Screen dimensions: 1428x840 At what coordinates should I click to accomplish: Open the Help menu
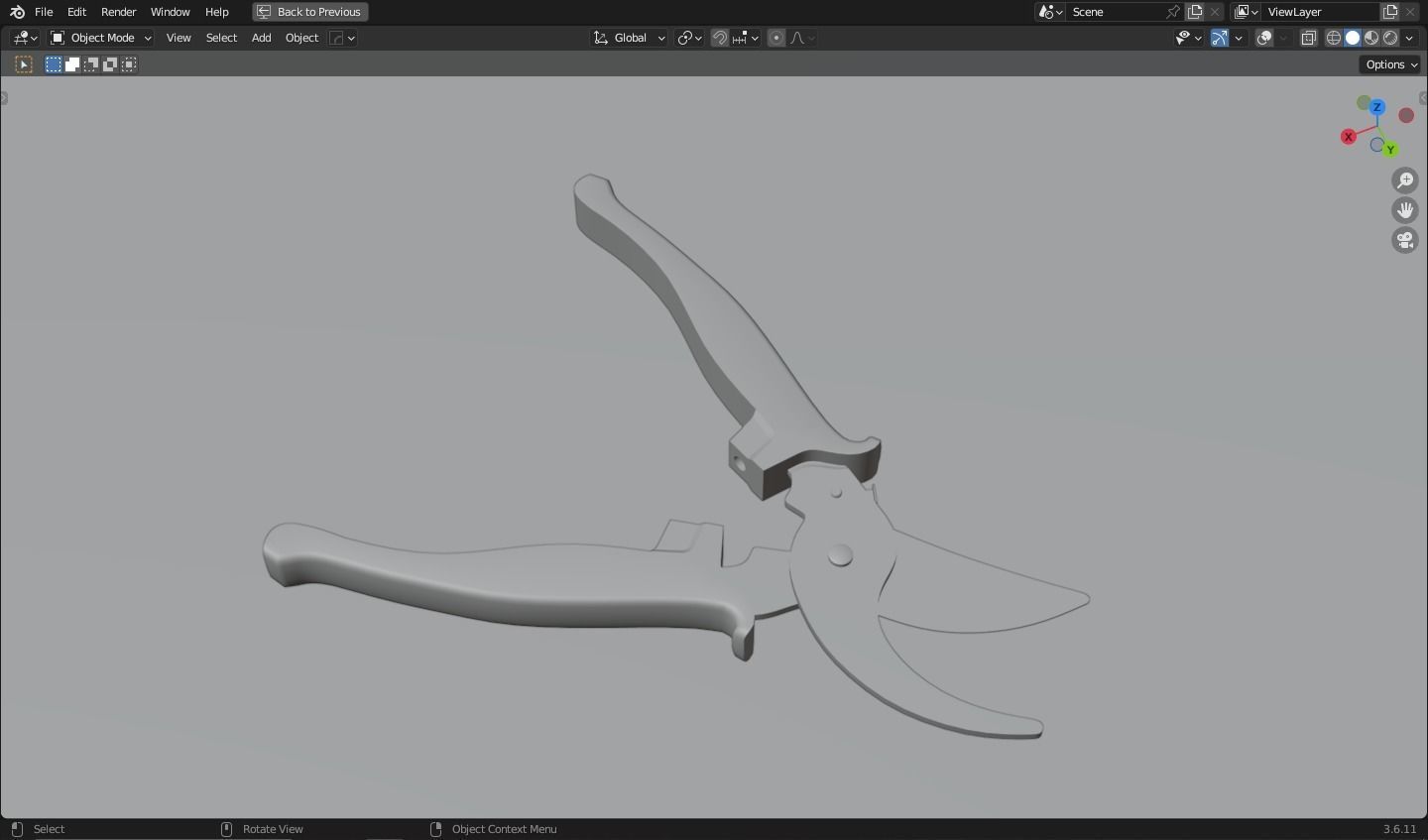(217, 12)
